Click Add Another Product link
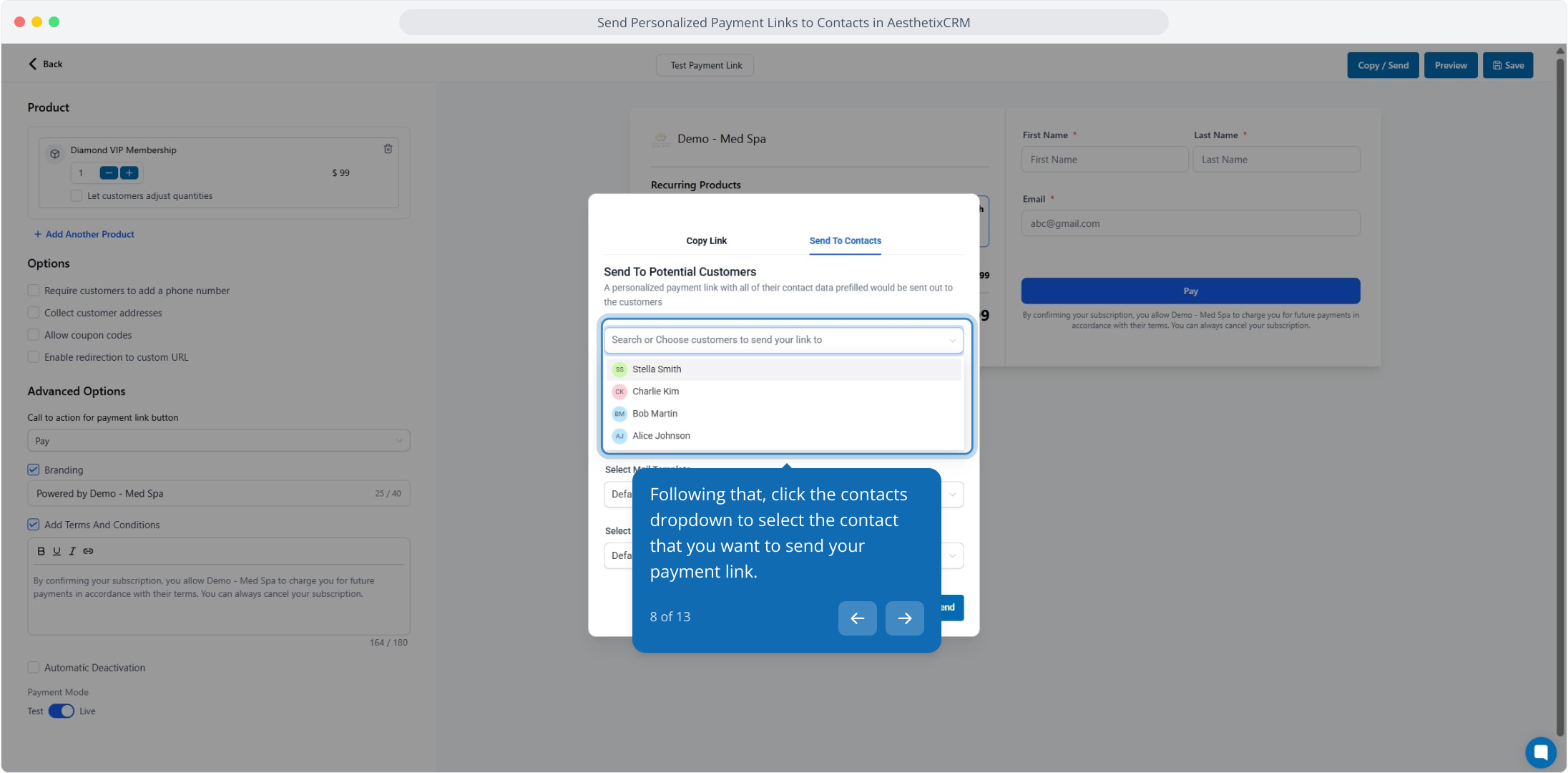Image resolution: width=1568 pixels, height=773 pixels. click(84, 234)
